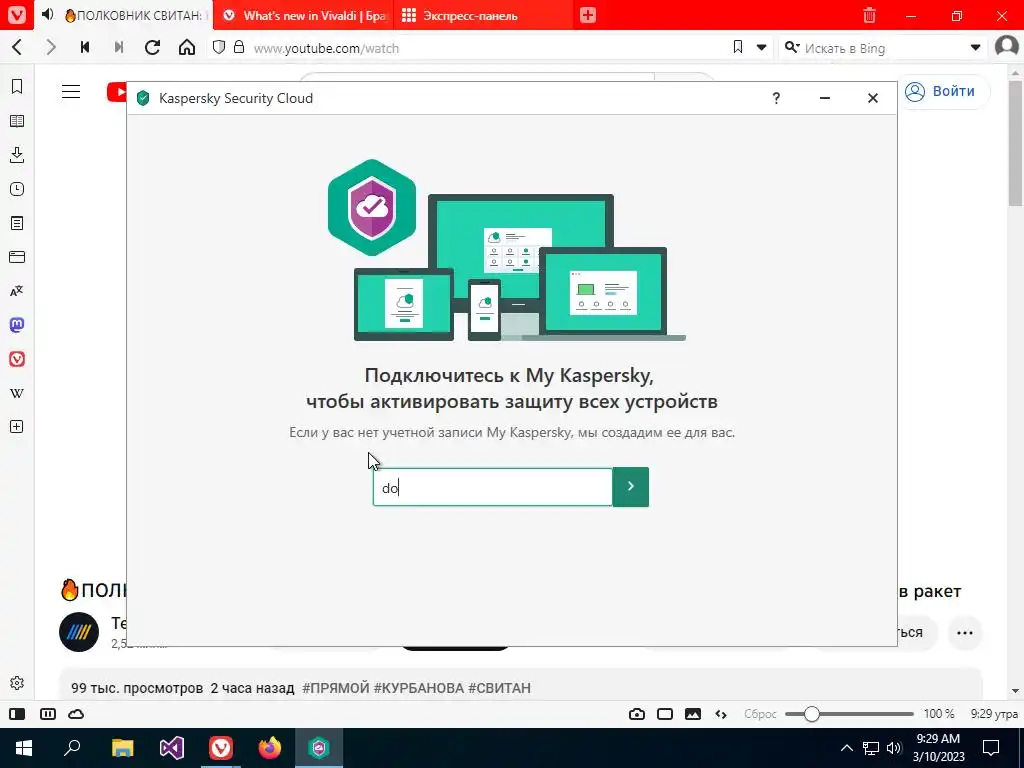Toggle tab tiling in status bar
Viewport: 1024px width, 768px height.
[48, 714]
